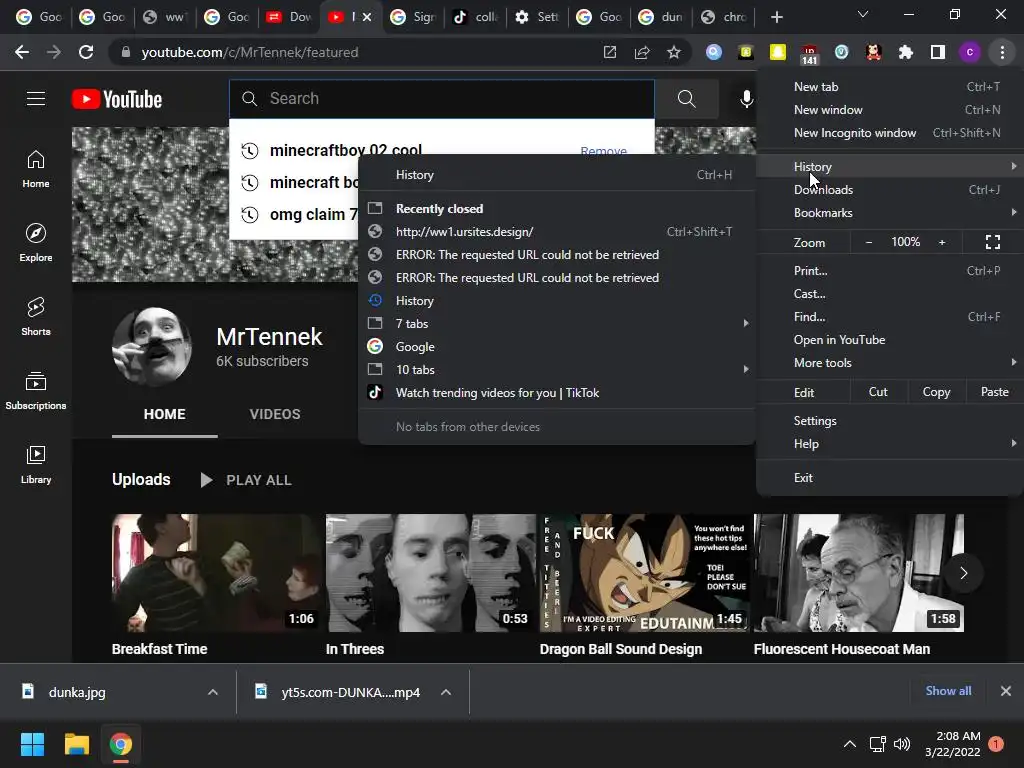Open dunka.jpg download options chevron

pos(213,692)
